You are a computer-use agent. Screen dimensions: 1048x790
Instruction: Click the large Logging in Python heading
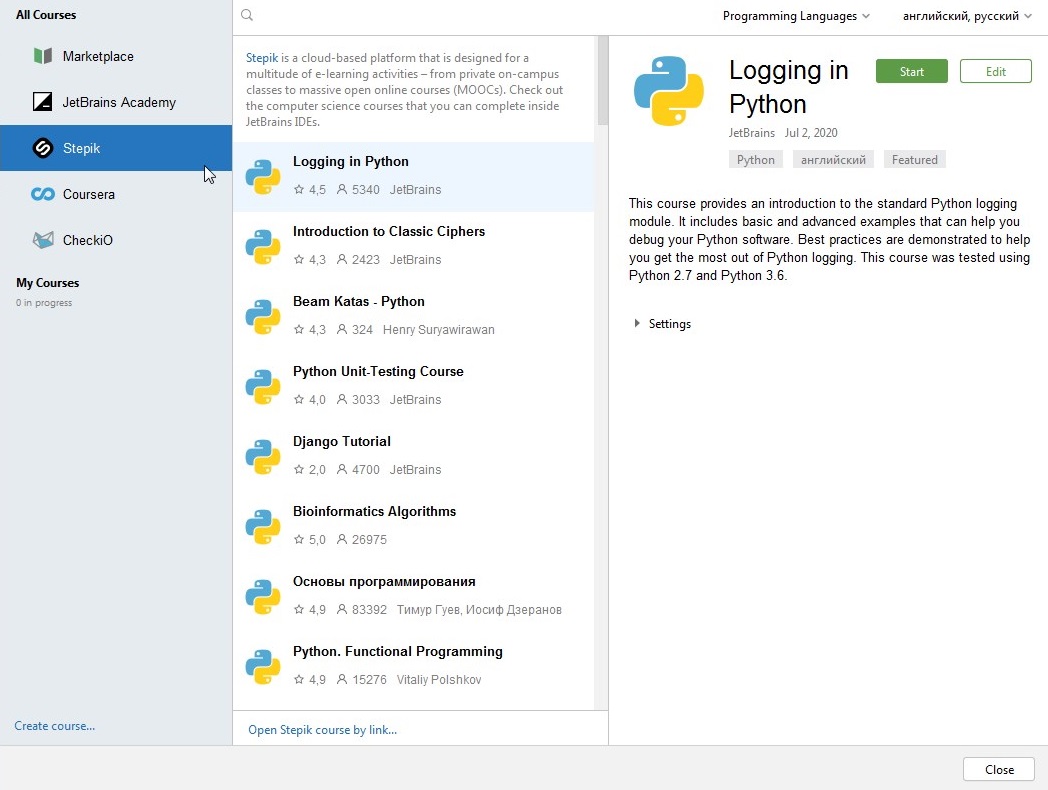pyautogui.click(x=789, y=87)
